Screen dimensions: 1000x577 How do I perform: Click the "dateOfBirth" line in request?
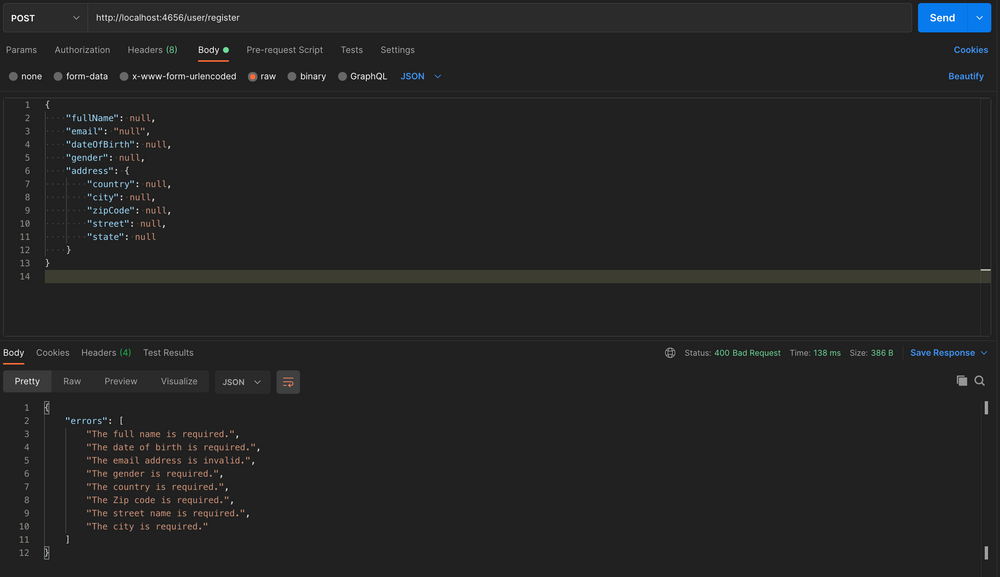(x=119, y=145)
